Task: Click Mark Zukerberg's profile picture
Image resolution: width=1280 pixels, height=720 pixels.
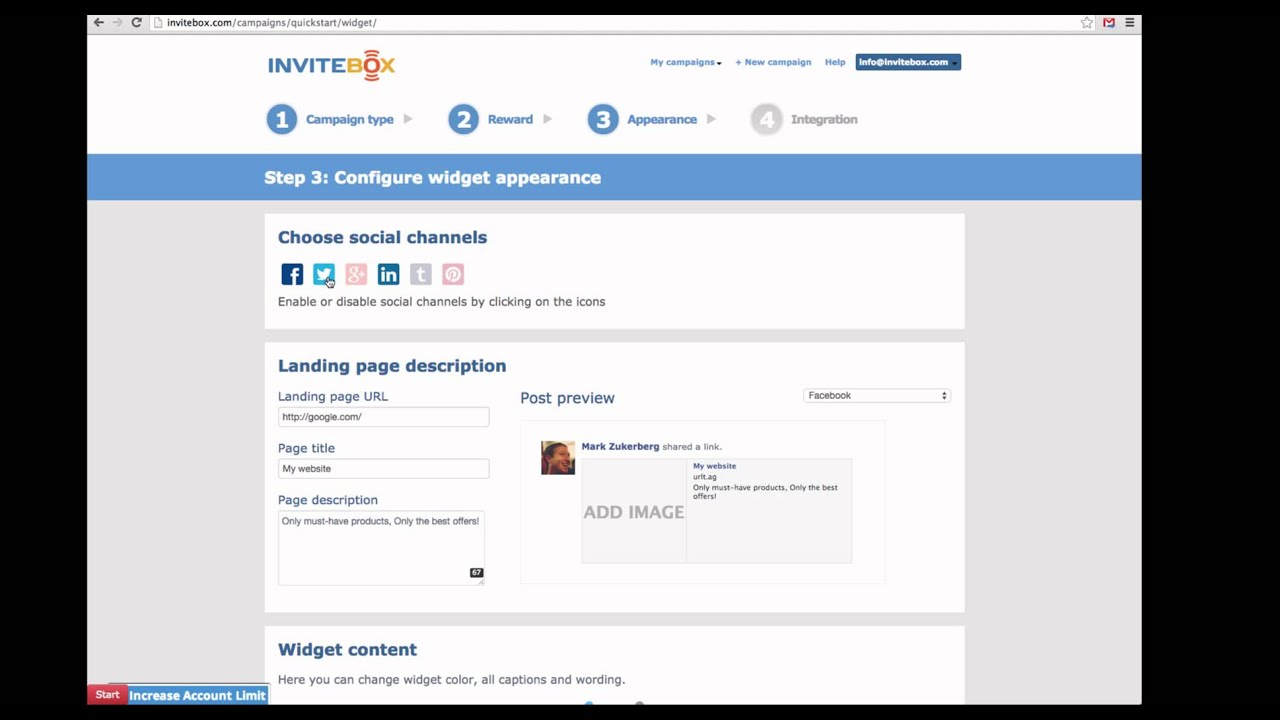Action: (558, 458)
